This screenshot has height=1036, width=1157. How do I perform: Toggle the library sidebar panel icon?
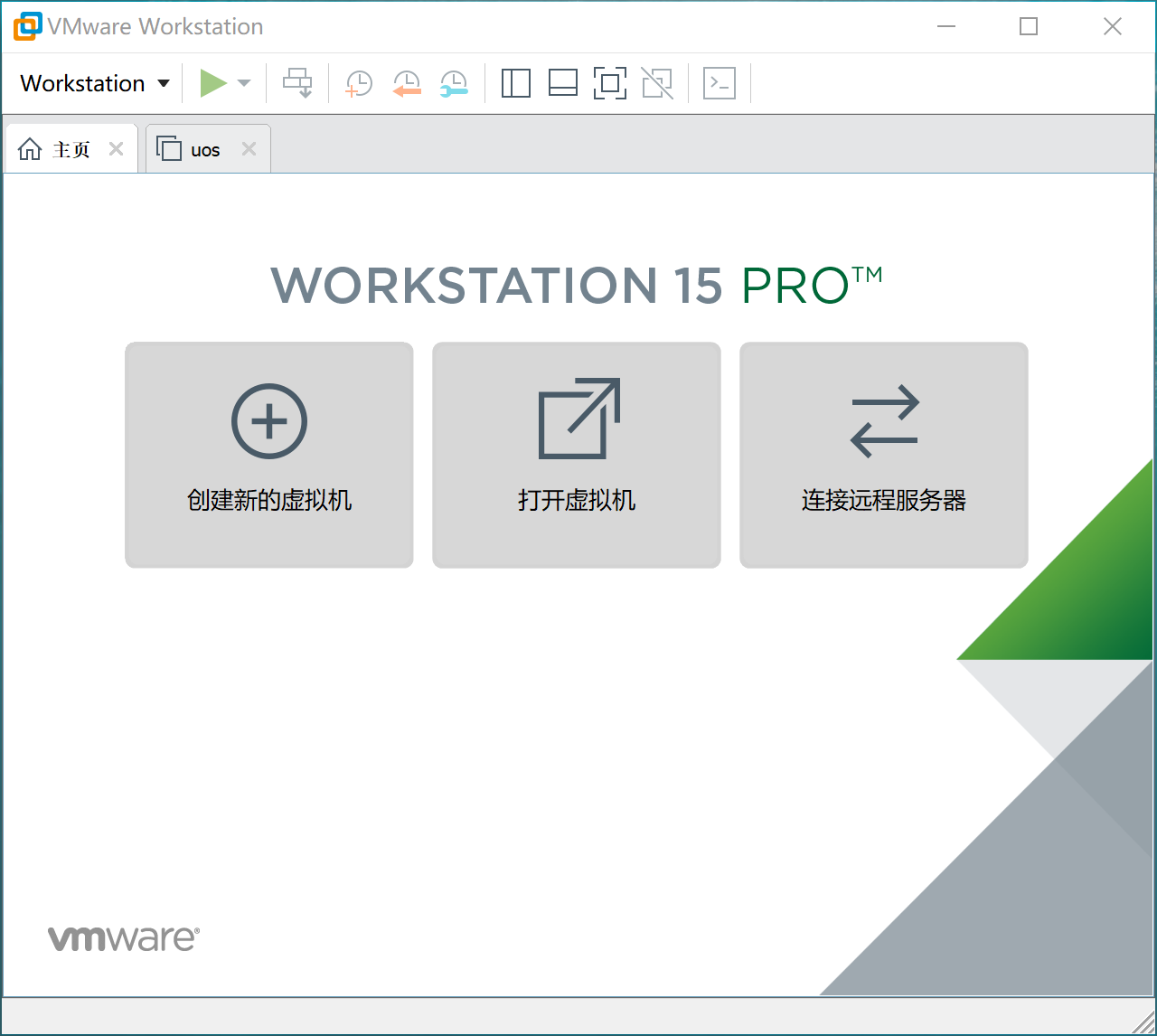[515, 83]
